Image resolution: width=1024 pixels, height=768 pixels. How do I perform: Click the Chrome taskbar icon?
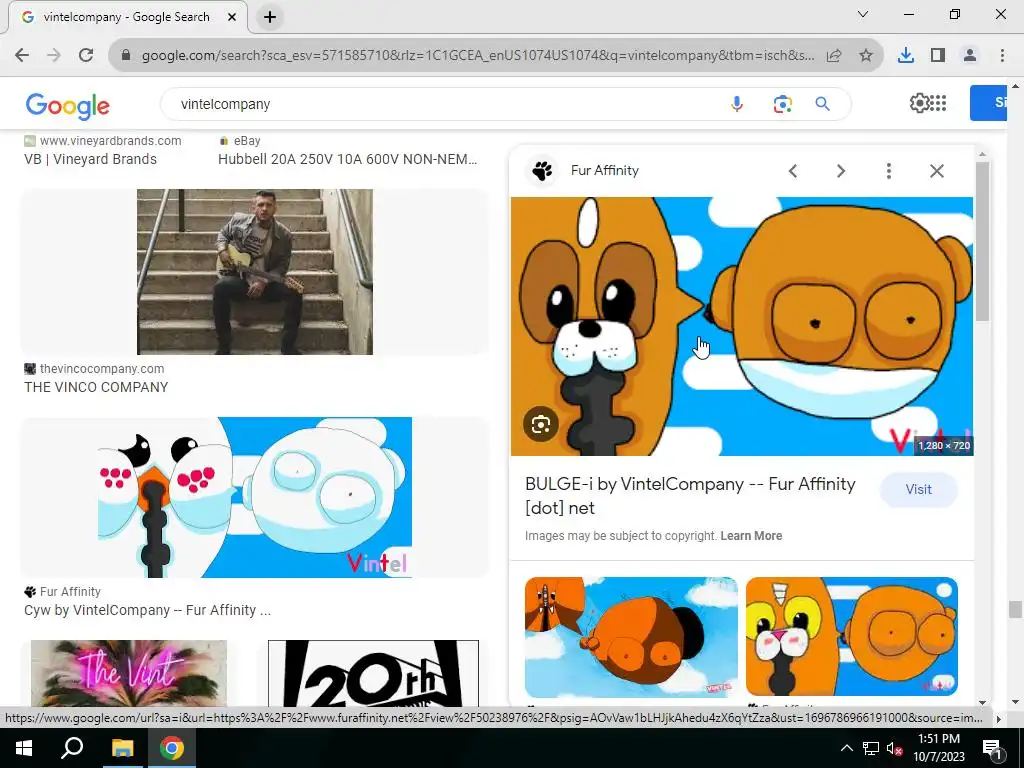coord(172,748)
